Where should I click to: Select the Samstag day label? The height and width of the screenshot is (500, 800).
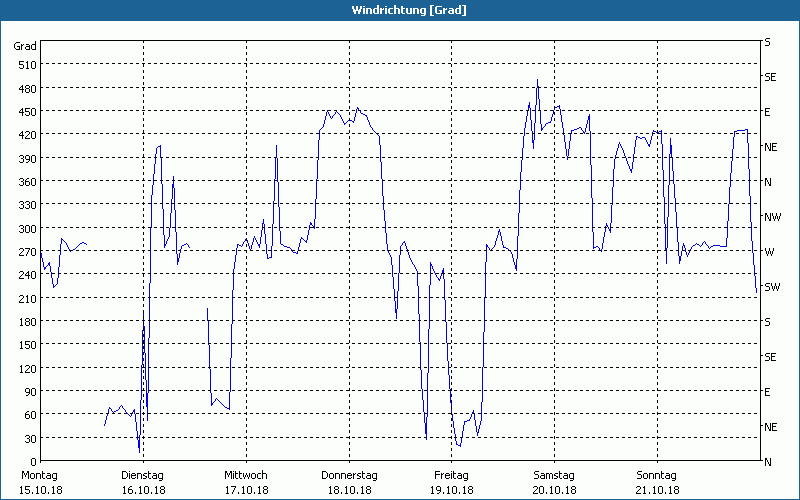click(x=554, y=475)
